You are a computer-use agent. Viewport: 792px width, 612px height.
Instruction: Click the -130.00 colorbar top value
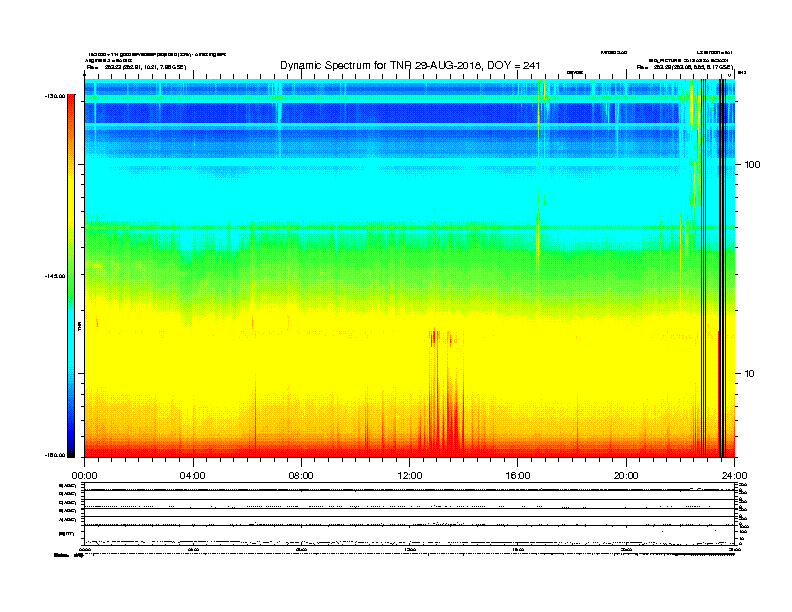55,96
